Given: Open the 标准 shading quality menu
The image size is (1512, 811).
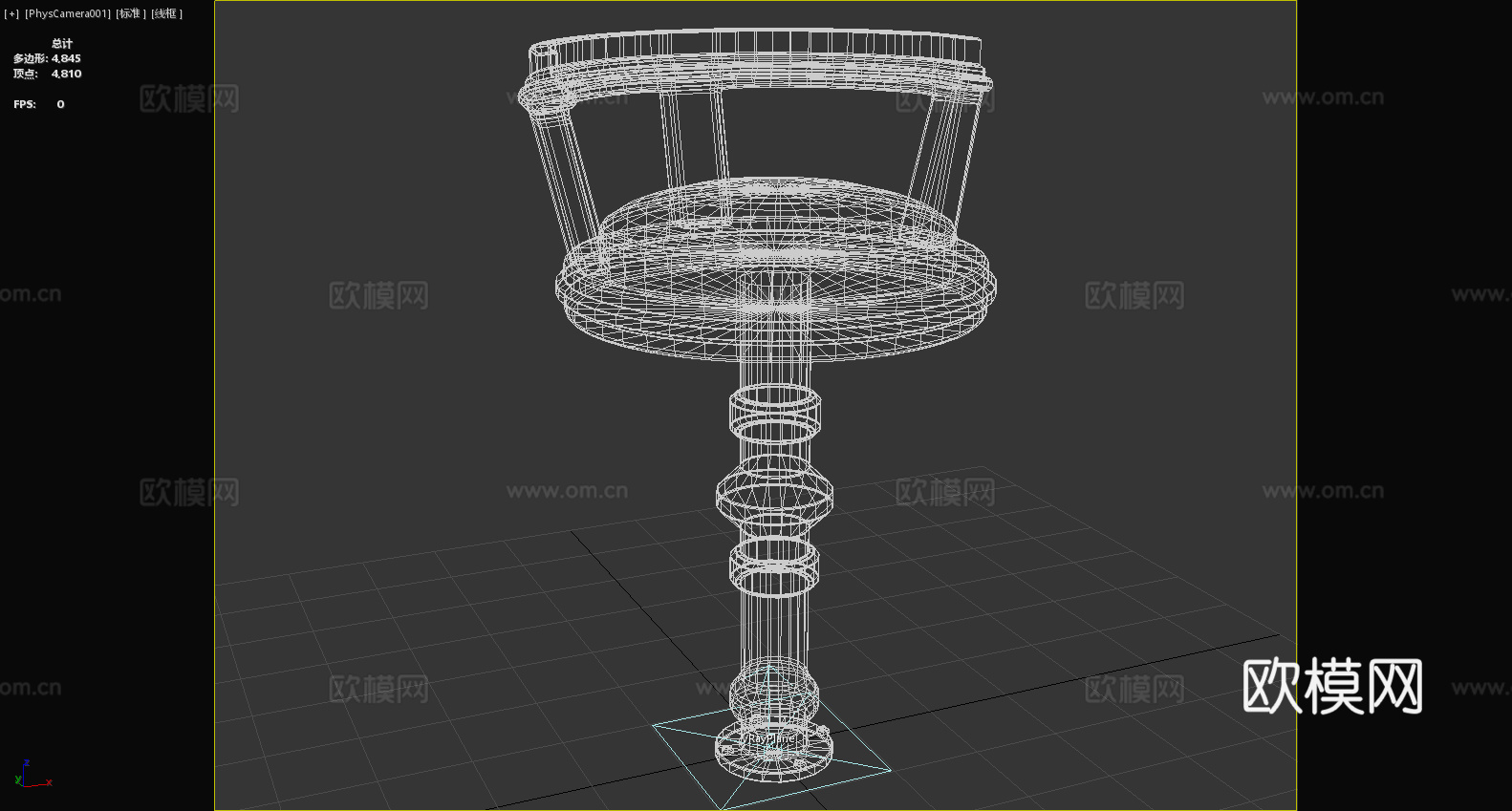Looking at the screenshot, I should pos(131,13).
